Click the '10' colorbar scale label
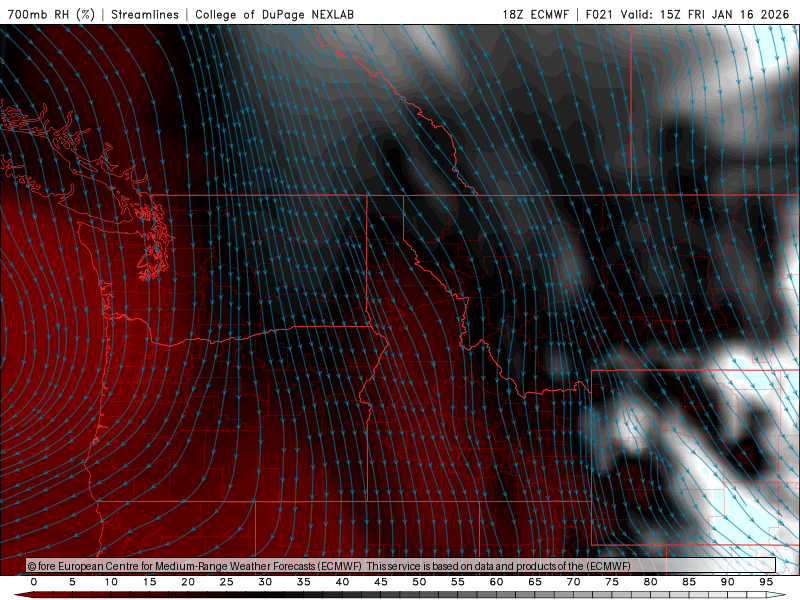This screenshot has width=800, height=600. click(111, 582)
